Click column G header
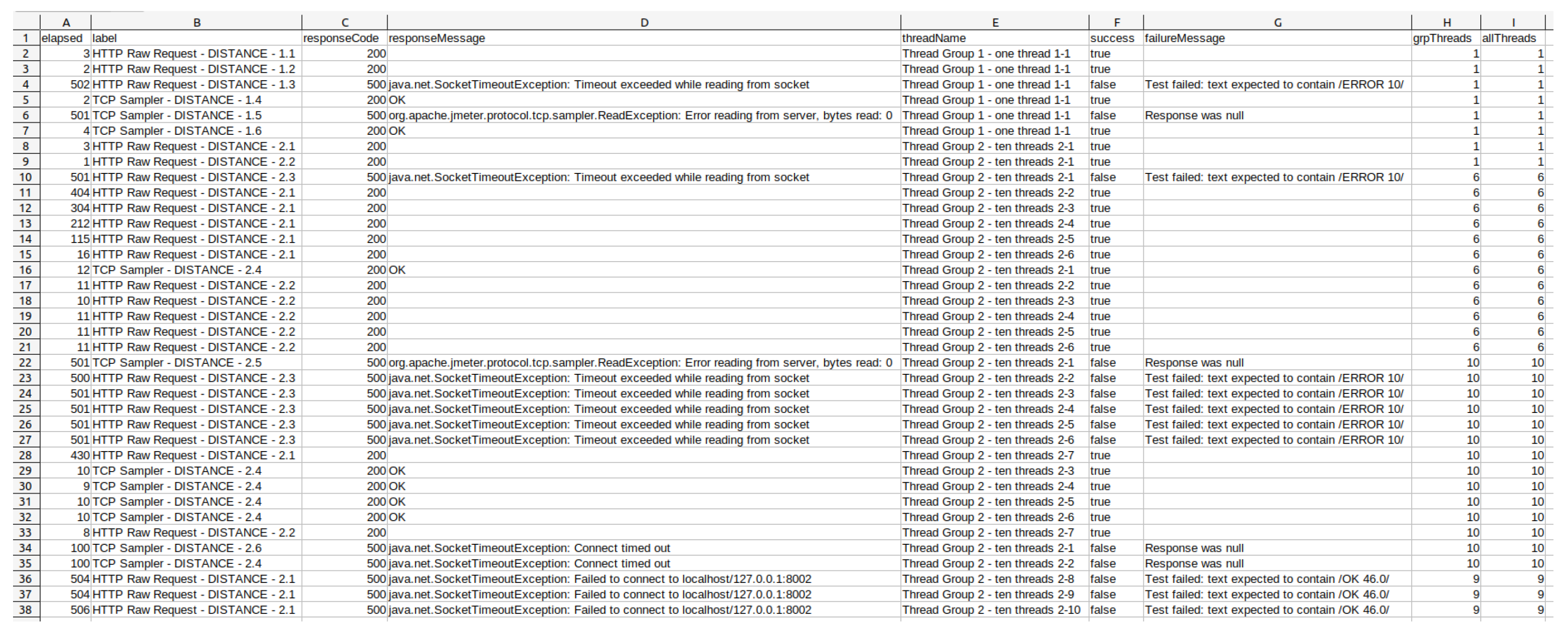The image size is (1568, 640). pos(1277,23)
